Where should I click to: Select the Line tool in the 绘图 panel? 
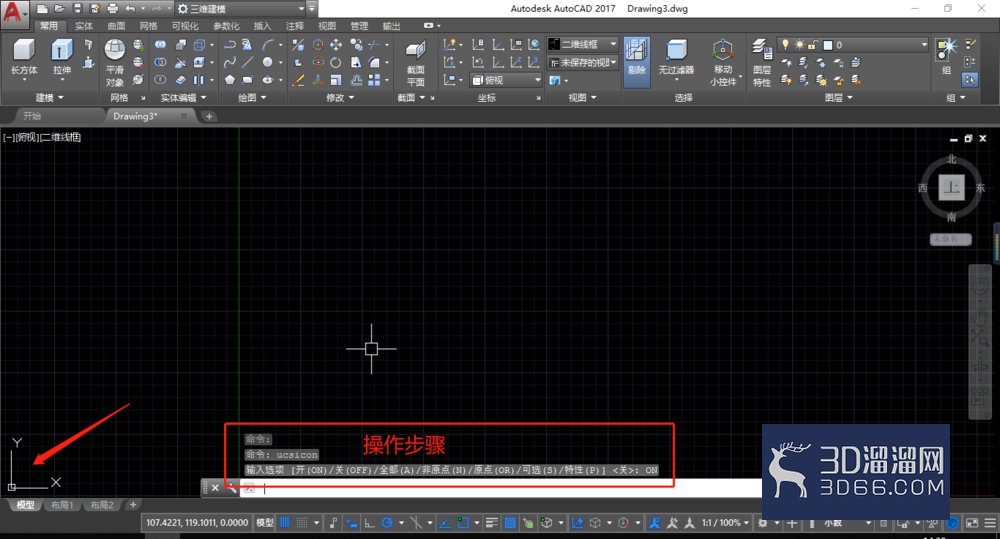[248, 62]
